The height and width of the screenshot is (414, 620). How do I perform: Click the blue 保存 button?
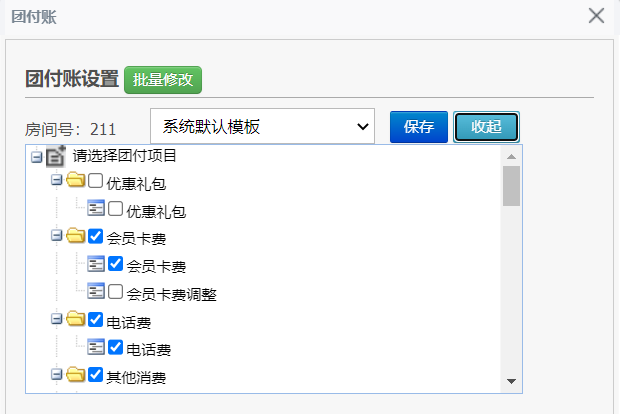419,127
